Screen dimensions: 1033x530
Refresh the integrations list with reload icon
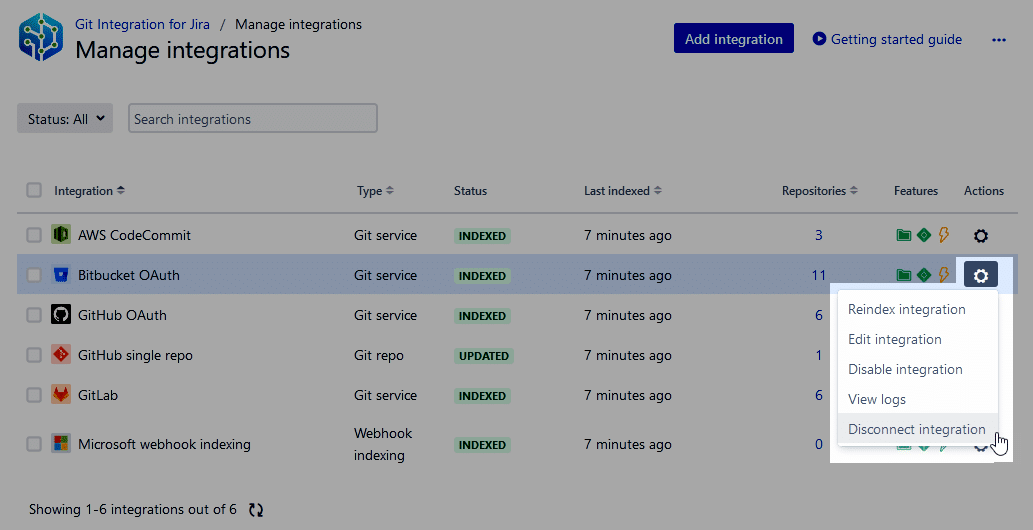[x=256, y=510]
